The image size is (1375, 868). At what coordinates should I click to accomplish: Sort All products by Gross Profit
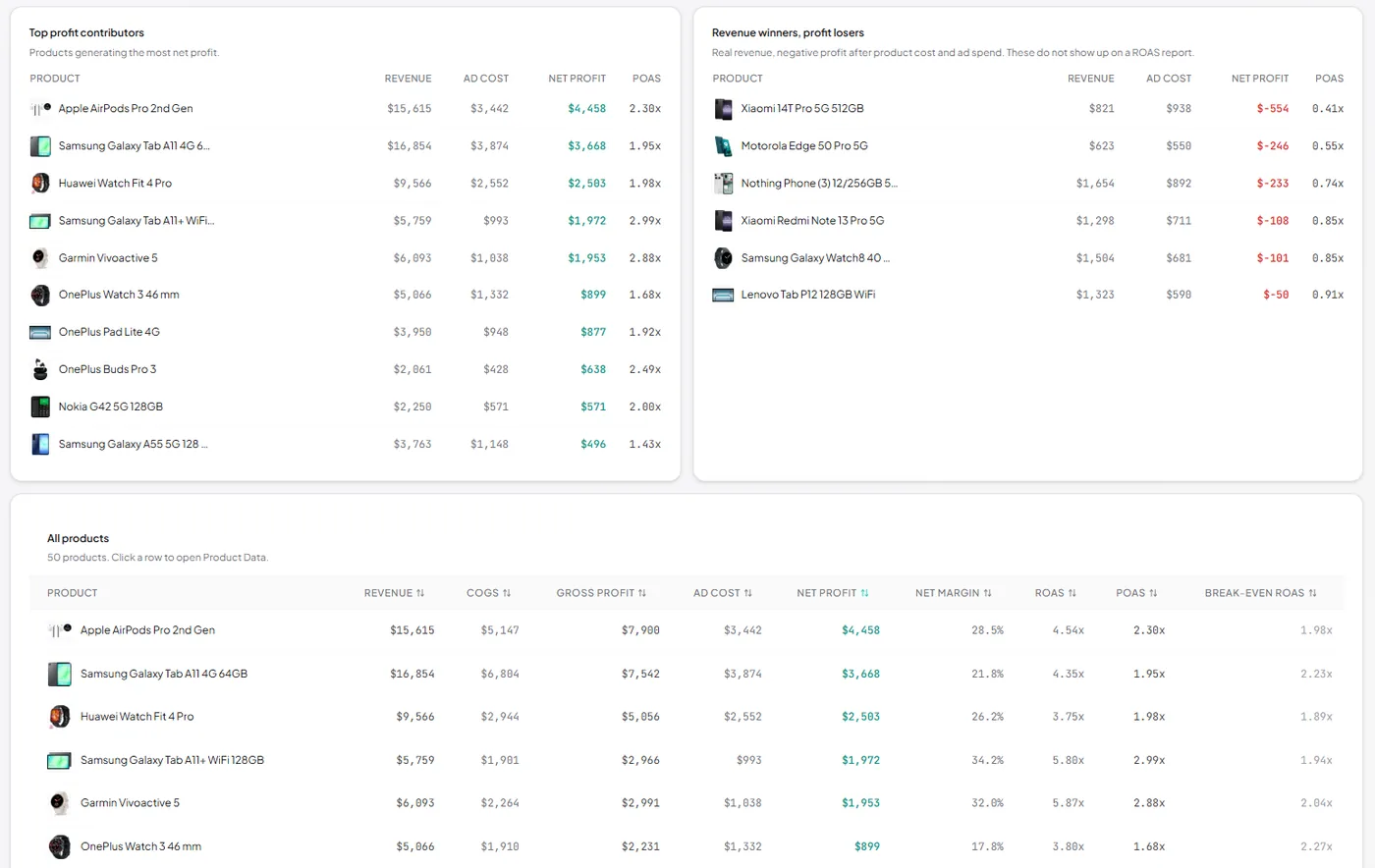601,593
